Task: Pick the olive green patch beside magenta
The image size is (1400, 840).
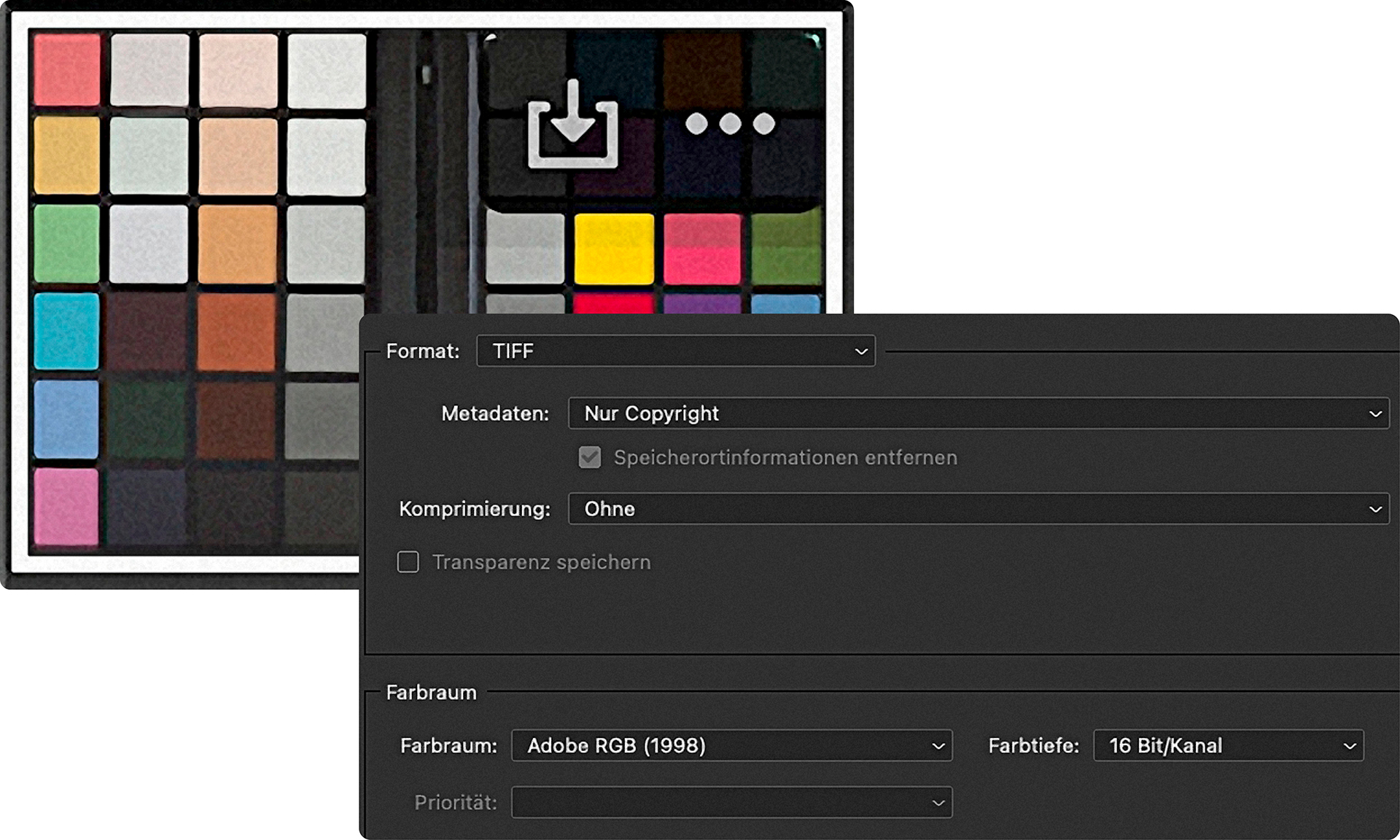Action: click(x=787, y=249)
